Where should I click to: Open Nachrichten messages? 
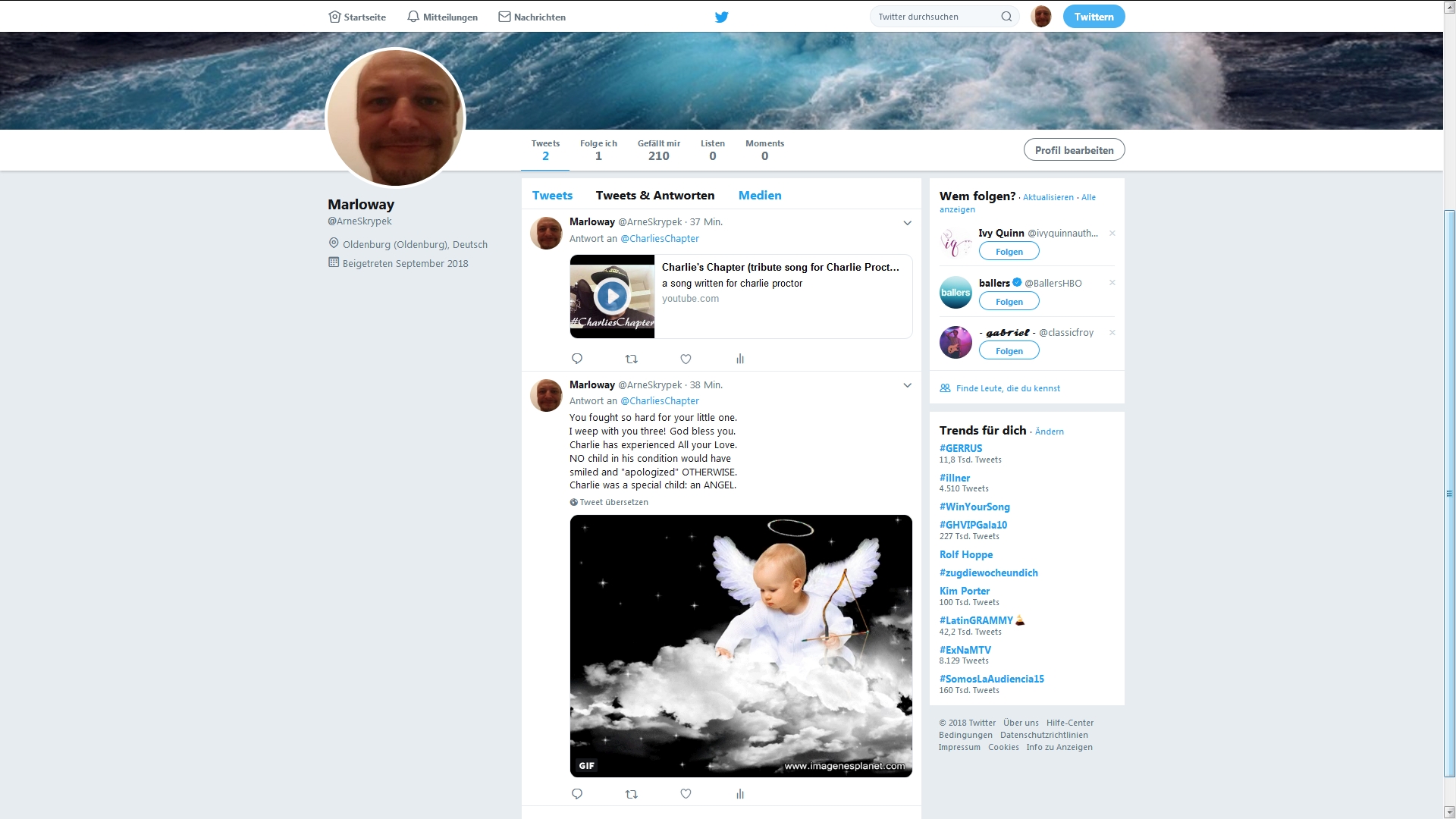click(532, 17)
